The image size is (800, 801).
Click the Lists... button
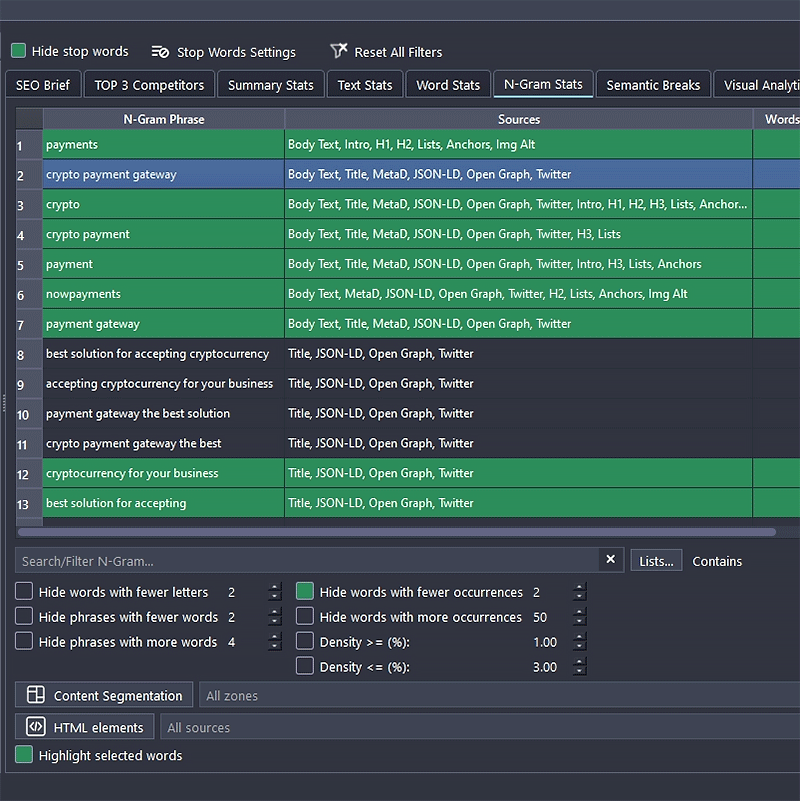click(656, 561)
